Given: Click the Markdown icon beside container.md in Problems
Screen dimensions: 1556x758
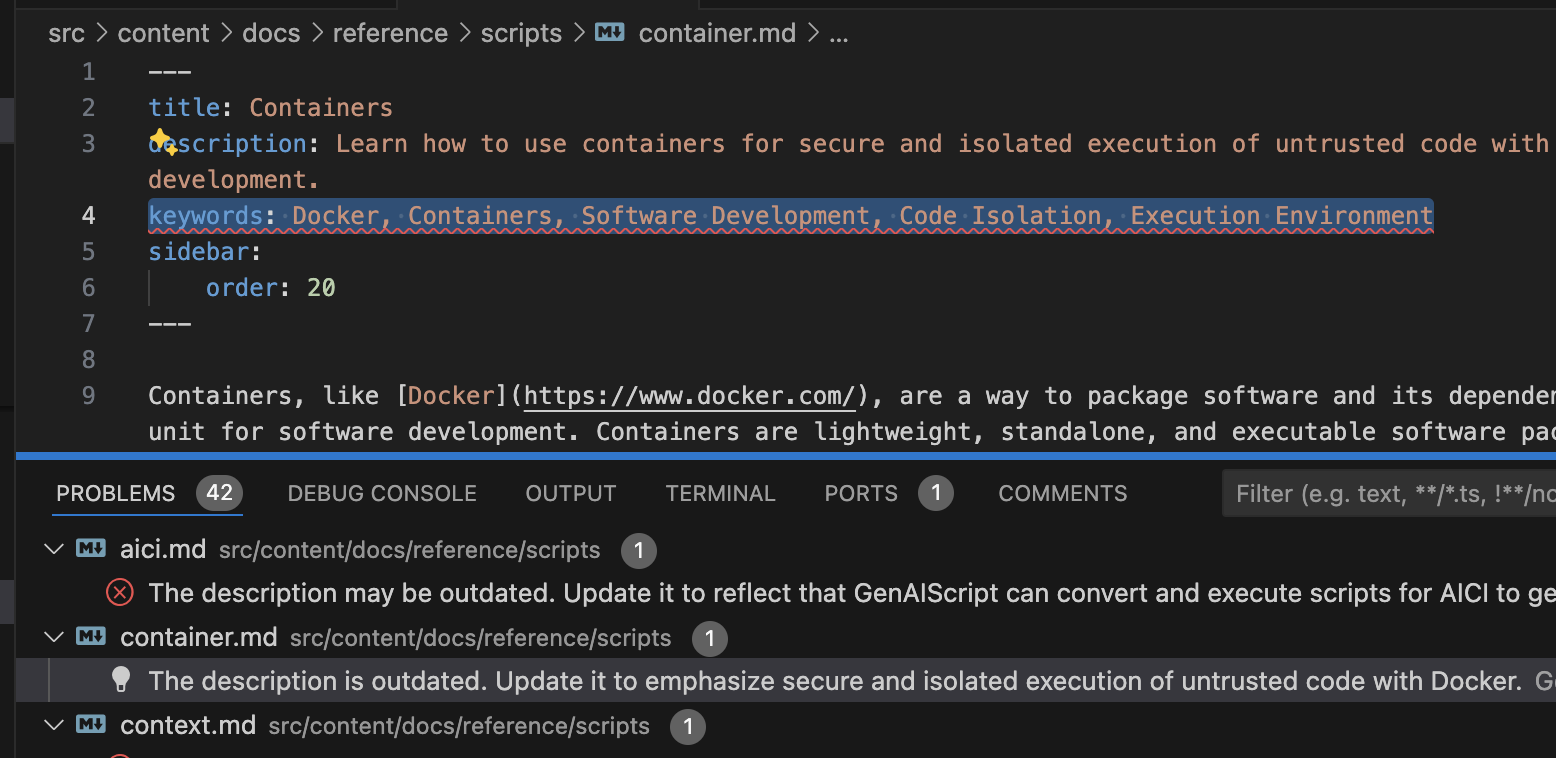Looking at the screenshot, I should [91, 637].
